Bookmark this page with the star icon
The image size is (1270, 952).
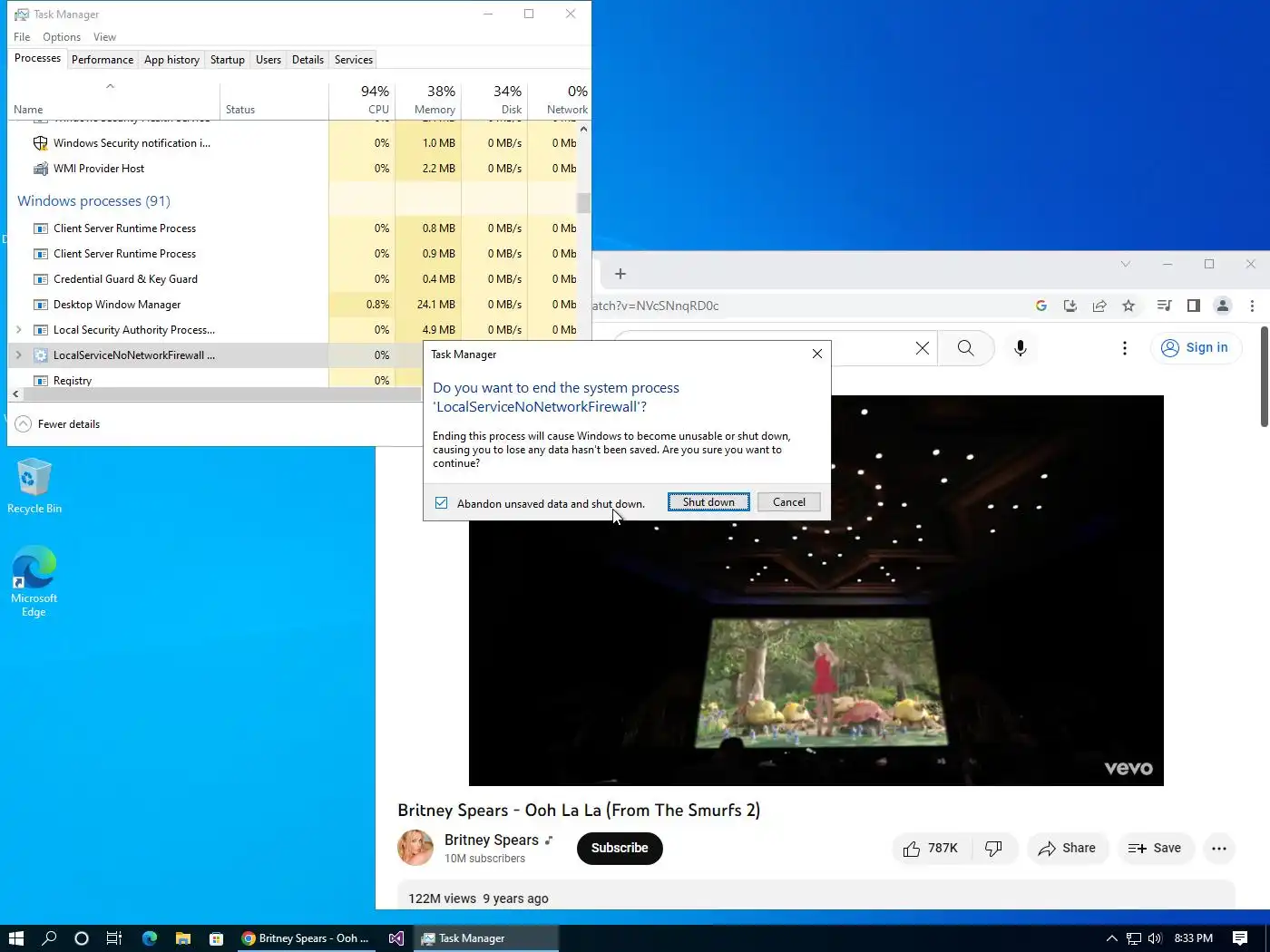click(1128, 306)
